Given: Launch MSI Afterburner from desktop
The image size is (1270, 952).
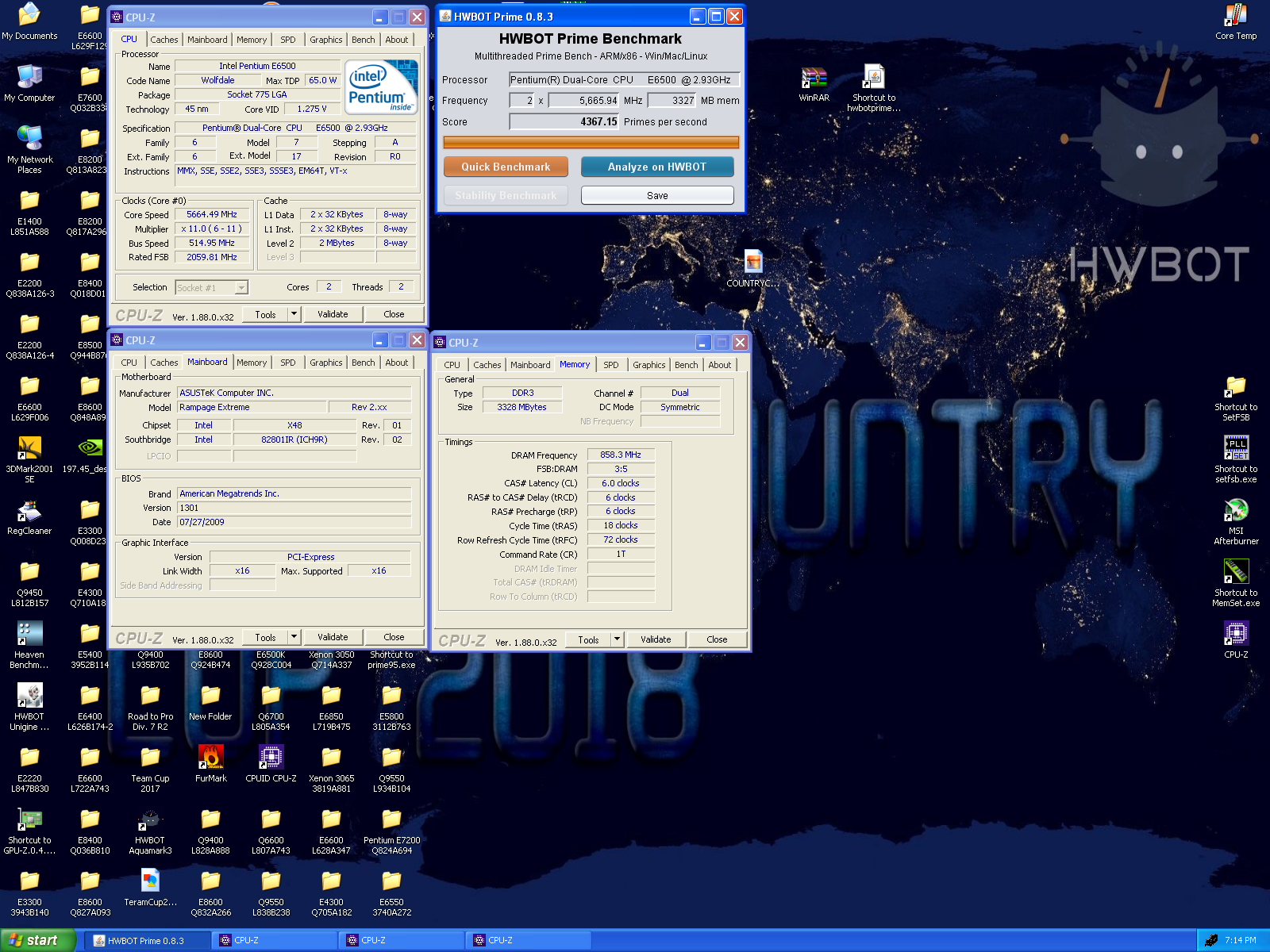Looking at the screenshot, I should coord(1236,521).
